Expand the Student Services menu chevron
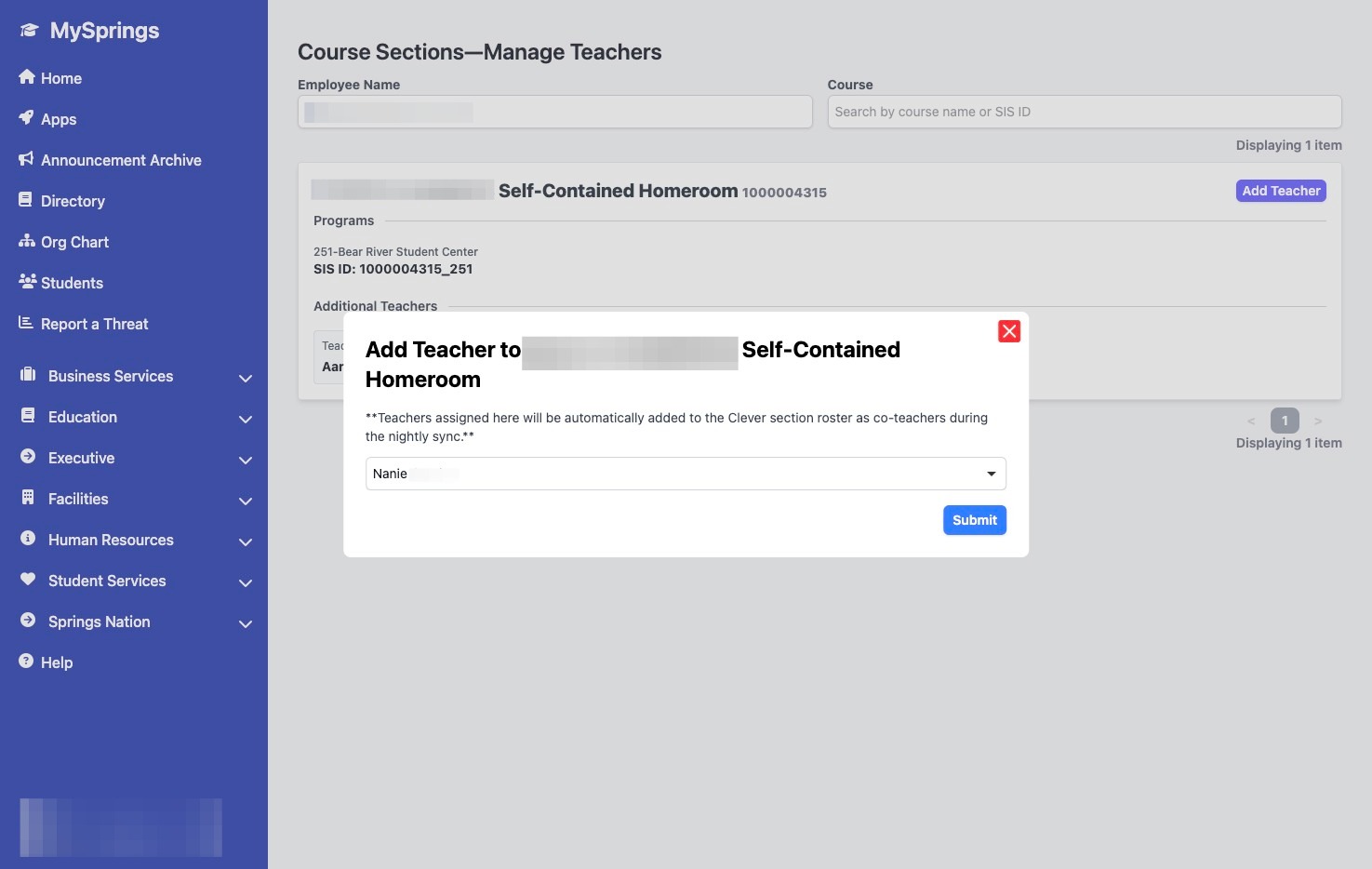Viewport: 1372px width, 869px height. tap(246, 583)
